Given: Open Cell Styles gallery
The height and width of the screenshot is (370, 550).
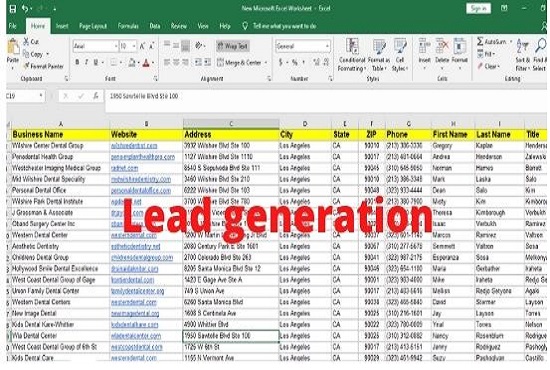Looking at the screenshot, I should [400, 55].
